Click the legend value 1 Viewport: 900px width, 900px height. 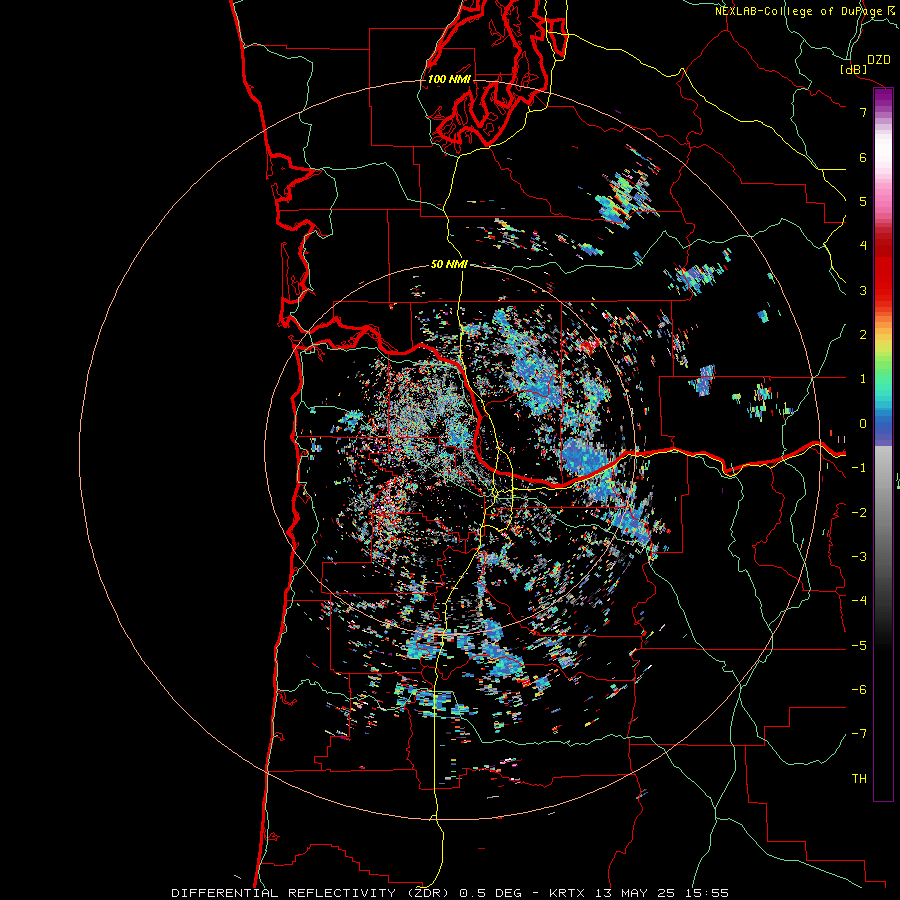click(x=863, y=379)
